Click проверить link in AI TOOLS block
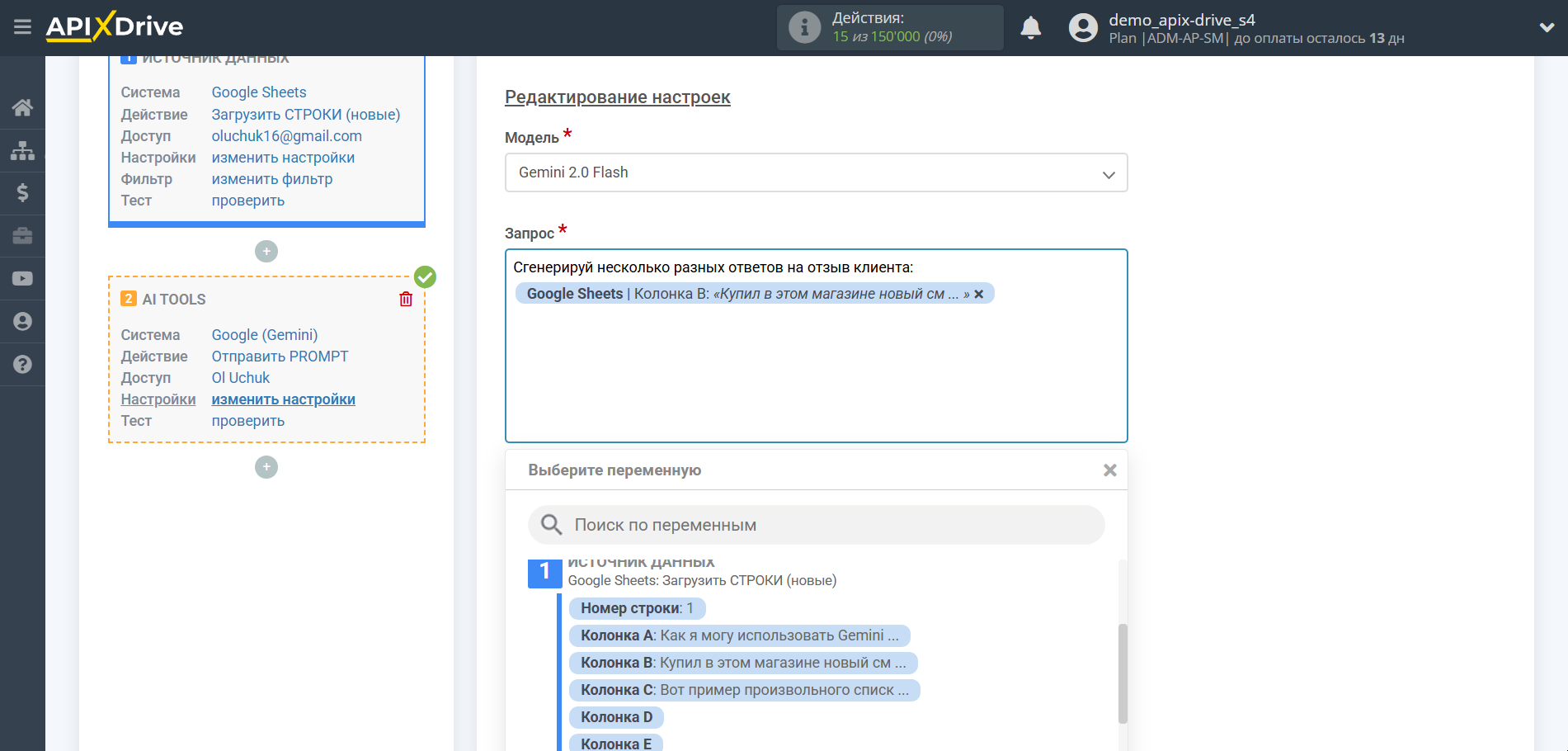 (248, 421)
